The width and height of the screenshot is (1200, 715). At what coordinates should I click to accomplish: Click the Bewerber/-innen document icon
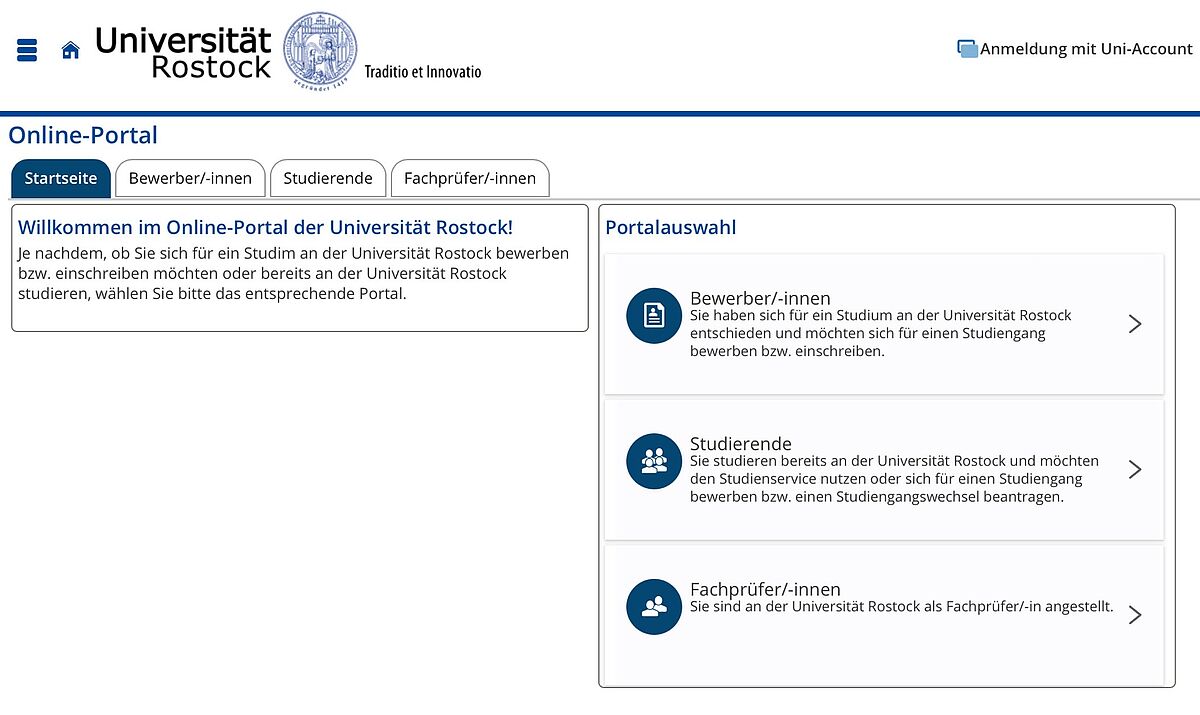pyautogui.click(x=654, y=316)
